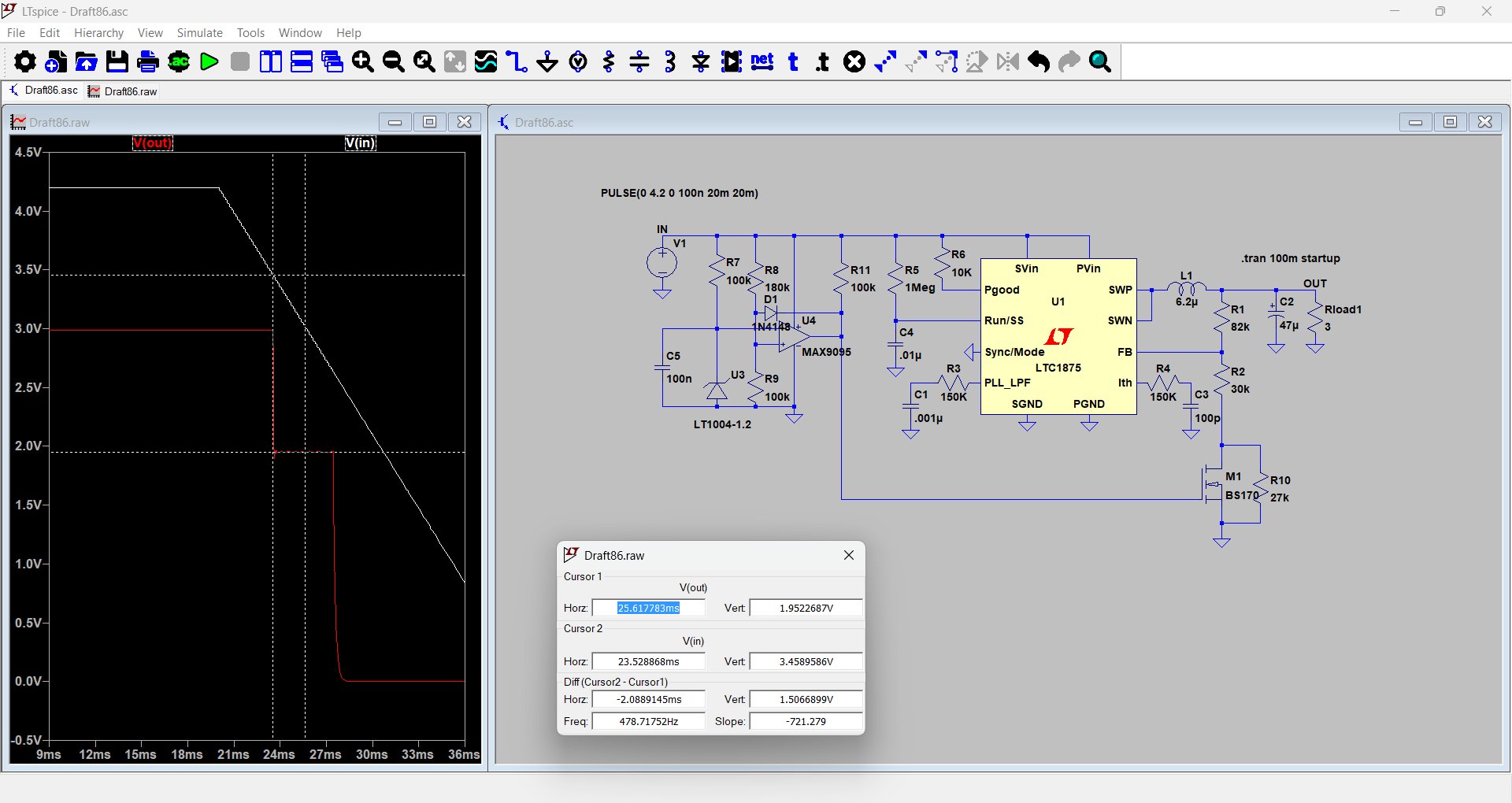Select the Diode component tool
This screenshot has height=803, width=1512.
701,61
